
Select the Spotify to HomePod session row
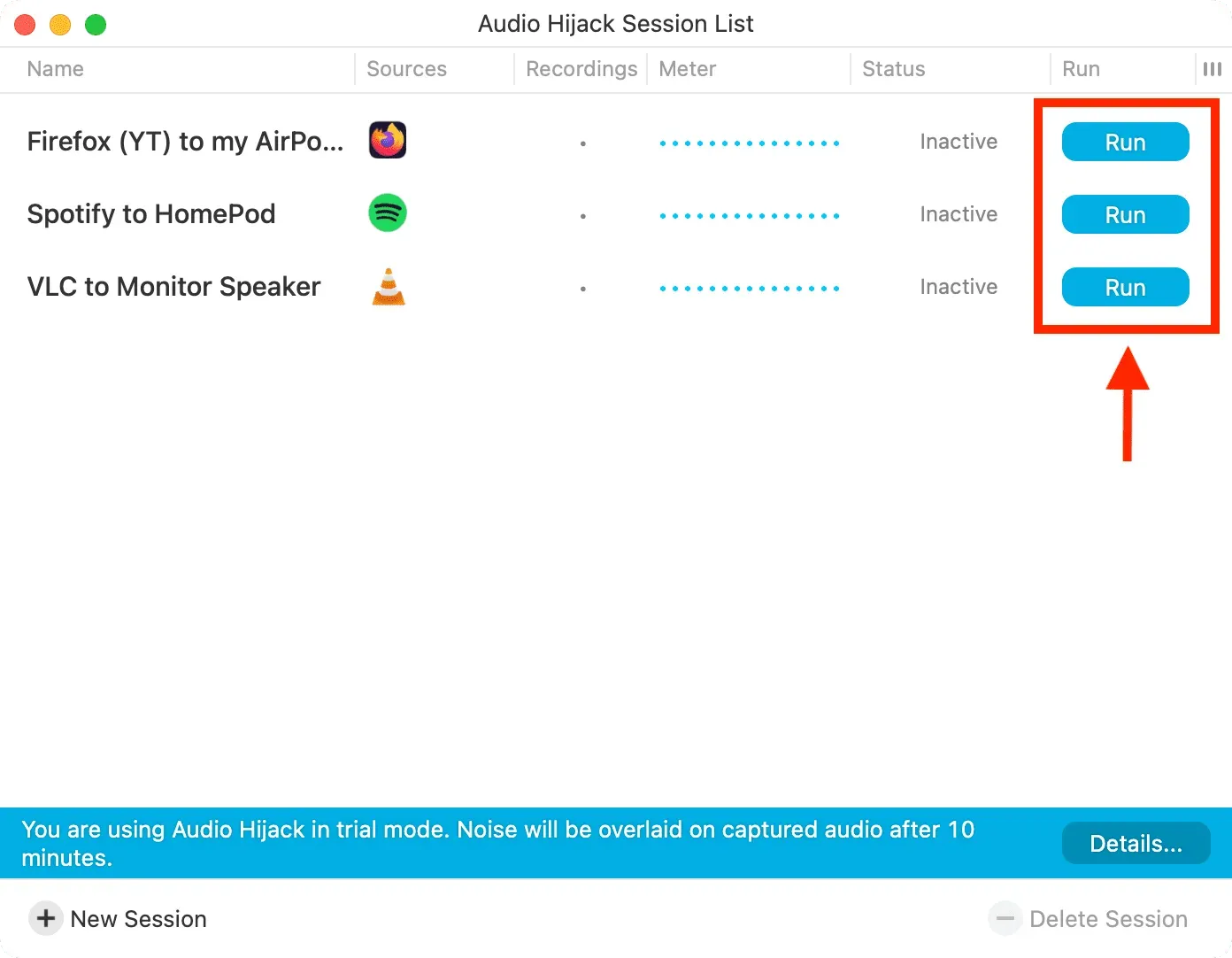[151, 214]
